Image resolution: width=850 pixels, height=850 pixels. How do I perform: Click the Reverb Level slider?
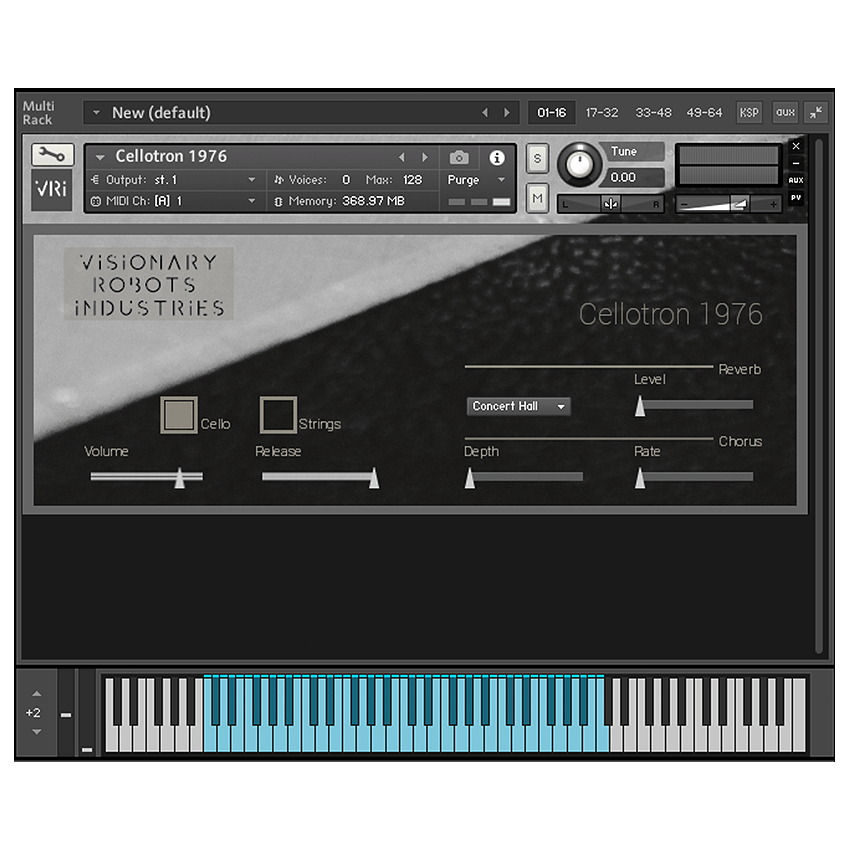[695, 405]
